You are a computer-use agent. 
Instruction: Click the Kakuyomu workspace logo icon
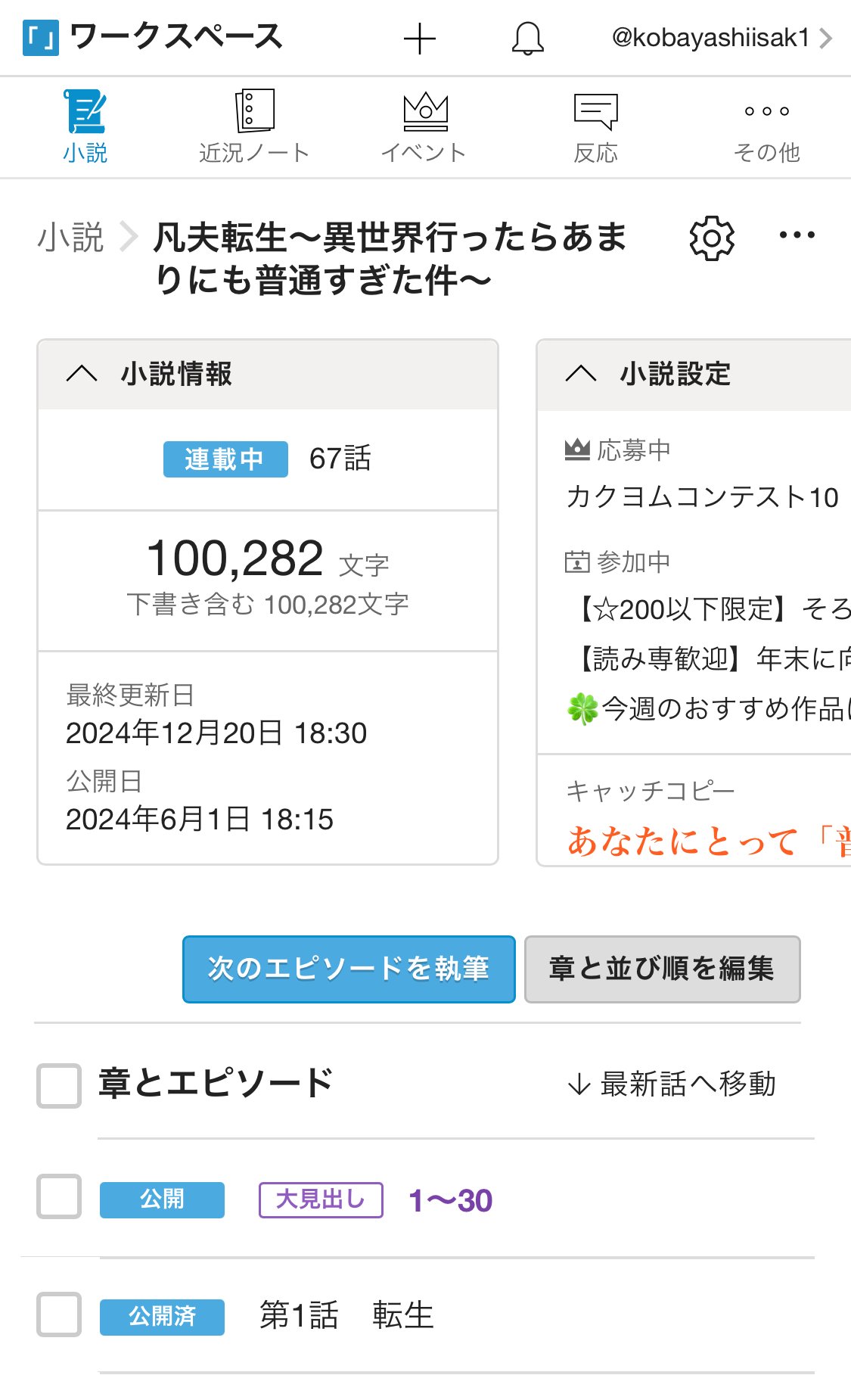[x=40, y=38]
